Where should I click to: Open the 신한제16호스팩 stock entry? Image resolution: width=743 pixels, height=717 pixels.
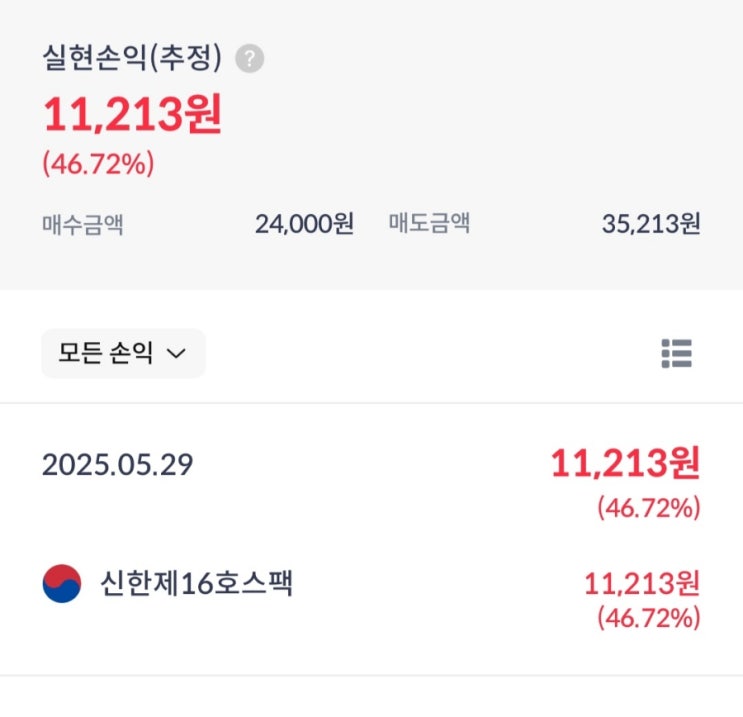[x=196, y=582]
